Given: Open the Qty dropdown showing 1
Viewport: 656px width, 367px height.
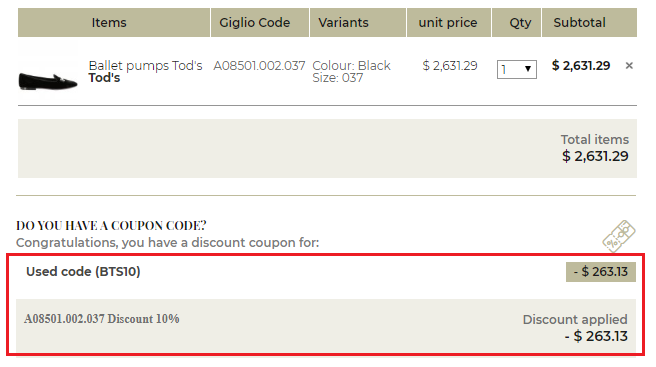Looking at the screenshot, I should 517,69.
